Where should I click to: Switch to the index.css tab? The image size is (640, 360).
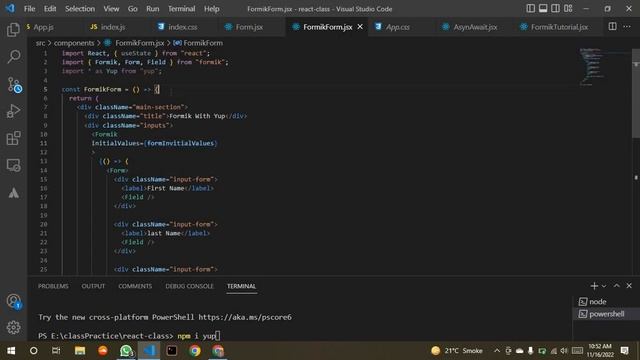point(182,27)
